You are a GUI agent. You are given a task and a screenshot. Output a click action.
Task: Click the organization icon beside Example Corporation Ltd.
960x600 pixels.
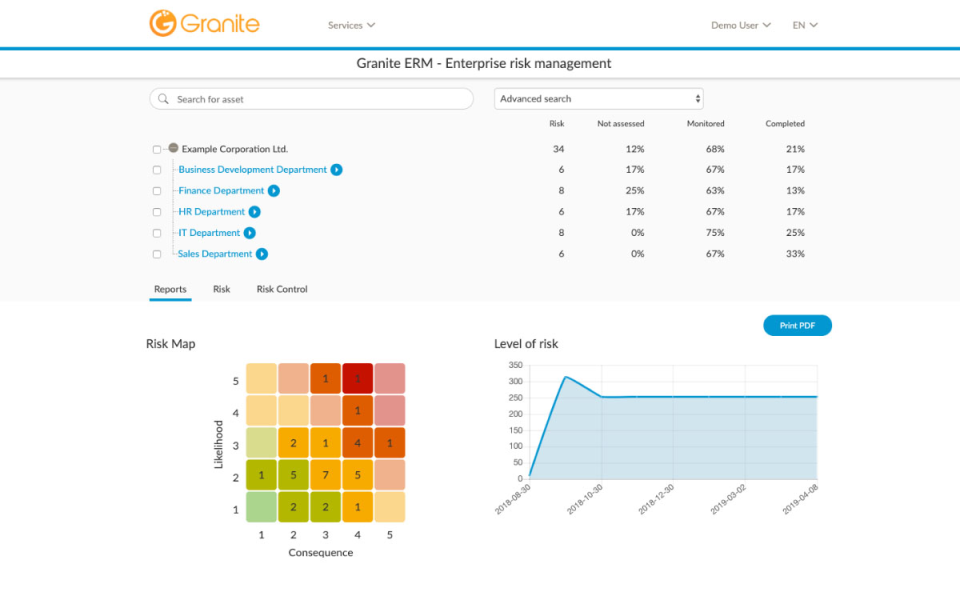click(x=172, y=148)
